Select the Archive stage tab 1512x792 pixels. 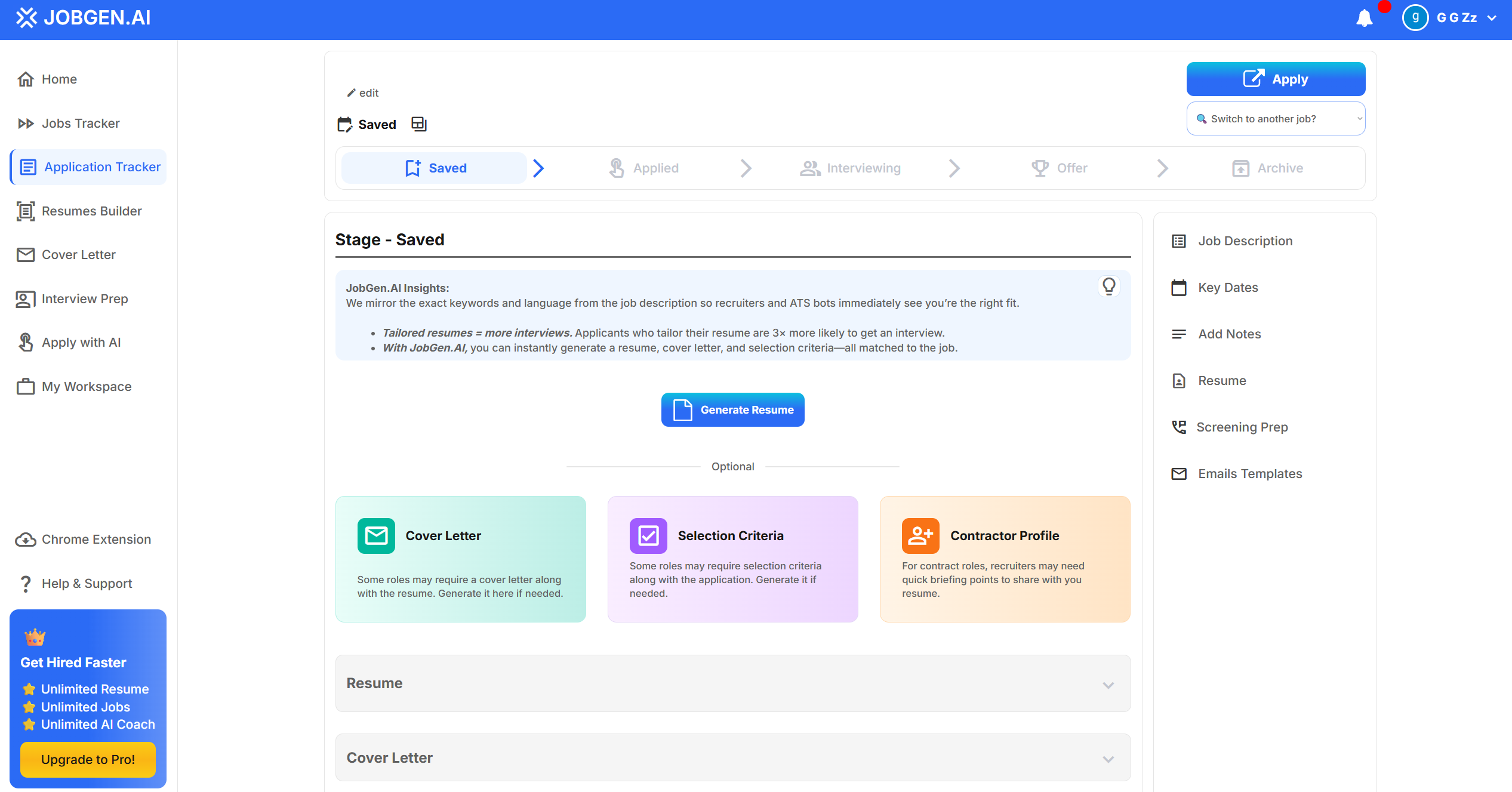pyautogui.click(x=1267, y=168)
